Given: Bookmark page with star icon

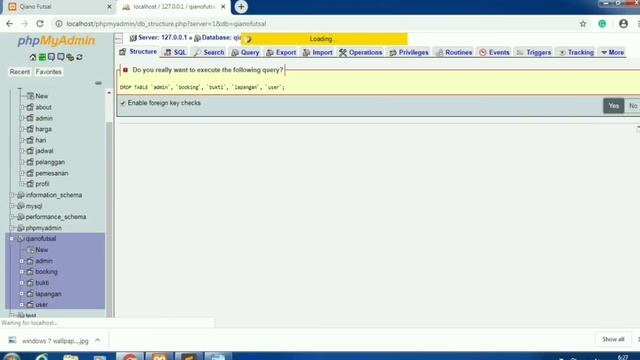Looking at the screenshot, I should (x=583, y=24).
